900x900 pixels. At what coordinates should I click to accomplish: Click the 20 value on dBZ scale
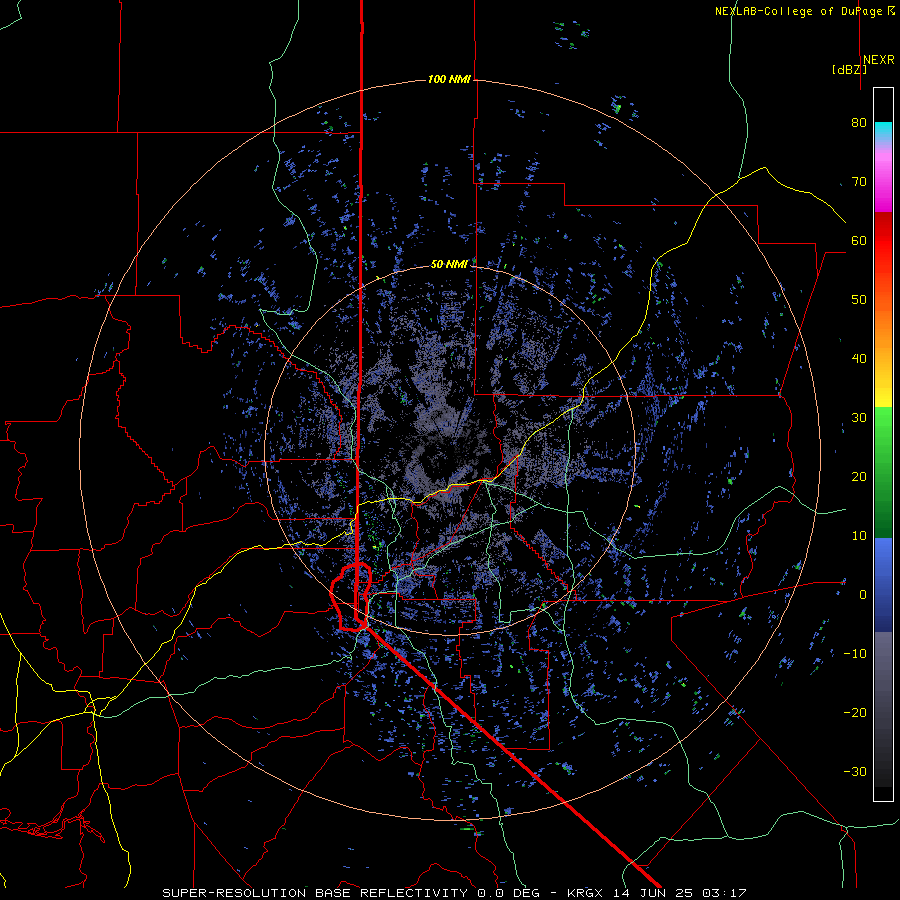point(859,476)
